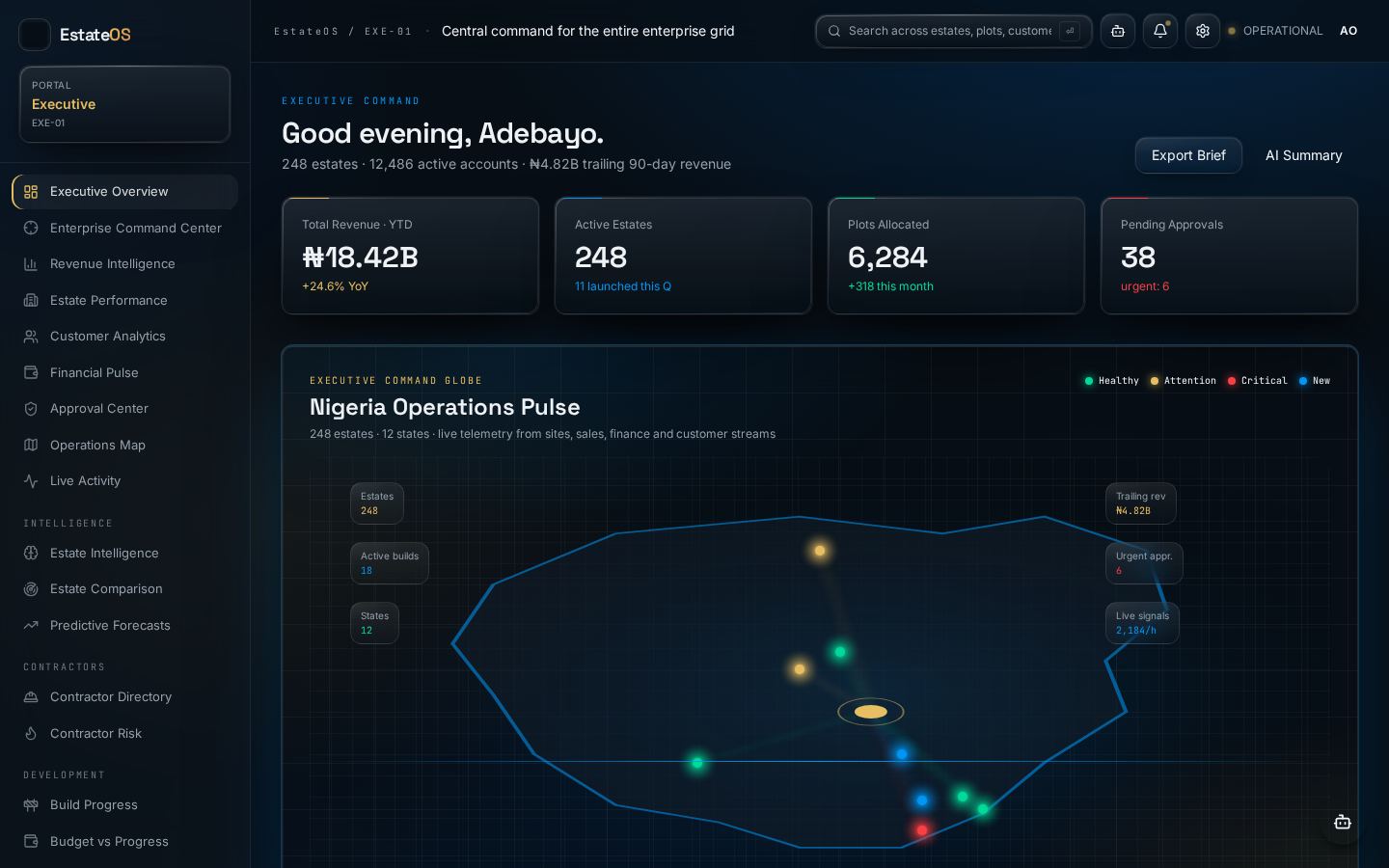The height and width of the screenshot is (868, 1389).
Task: Open the AI Summary
Action: (1303, 155)
